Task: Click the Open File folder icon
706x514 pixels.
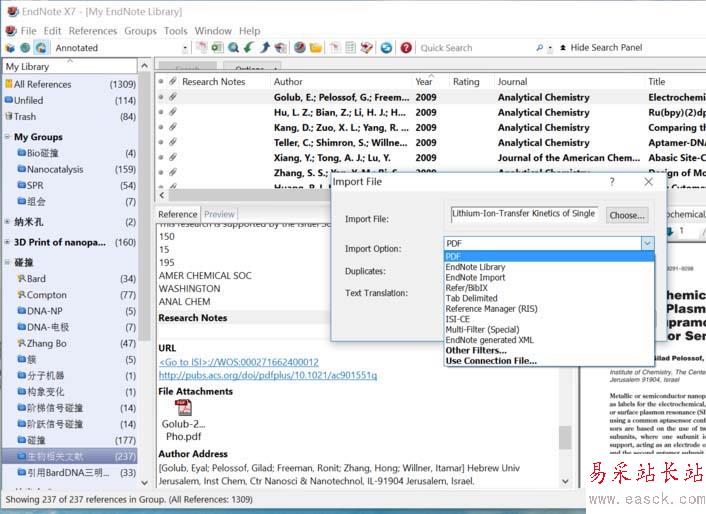Action: (x=316, y=47)
